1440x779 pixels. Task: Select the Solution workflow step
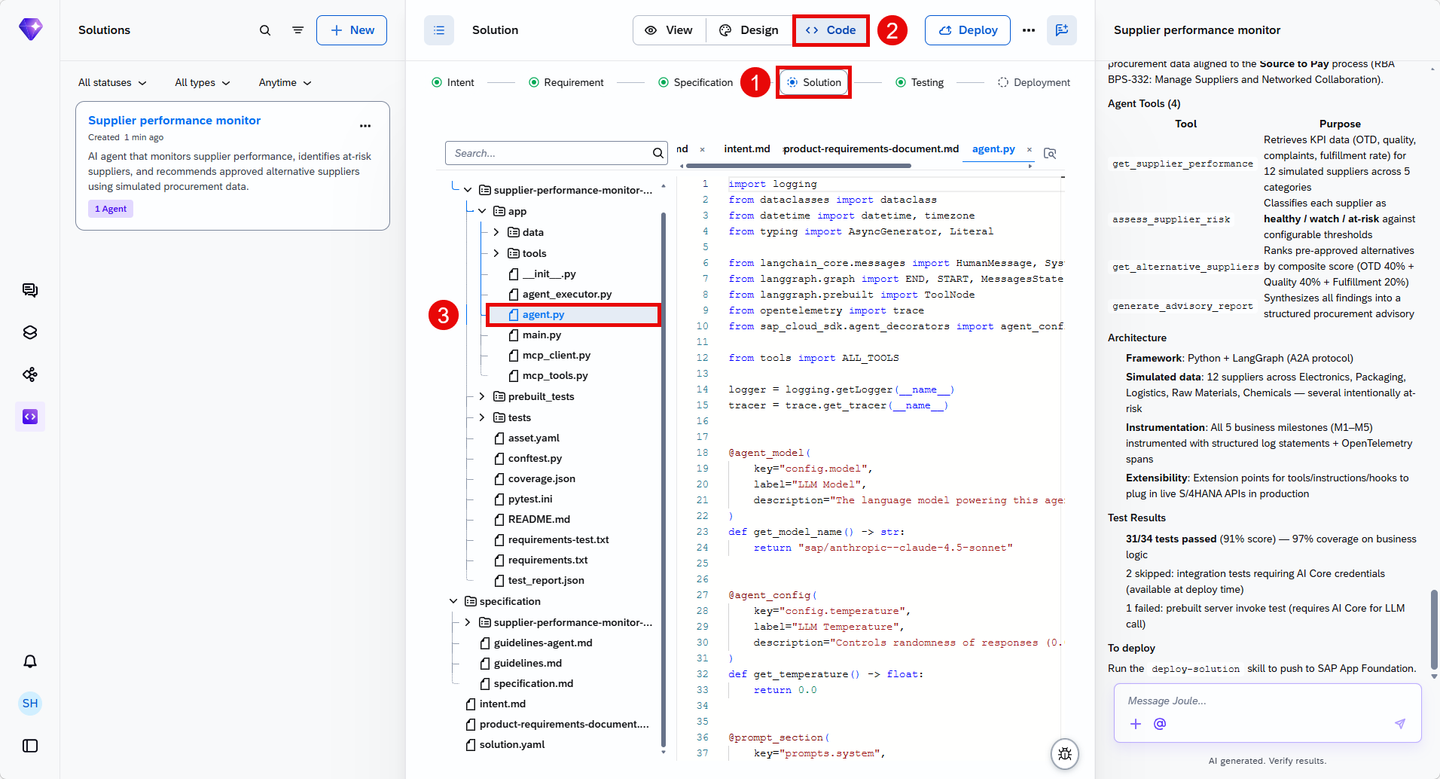[x=814, y=82]
